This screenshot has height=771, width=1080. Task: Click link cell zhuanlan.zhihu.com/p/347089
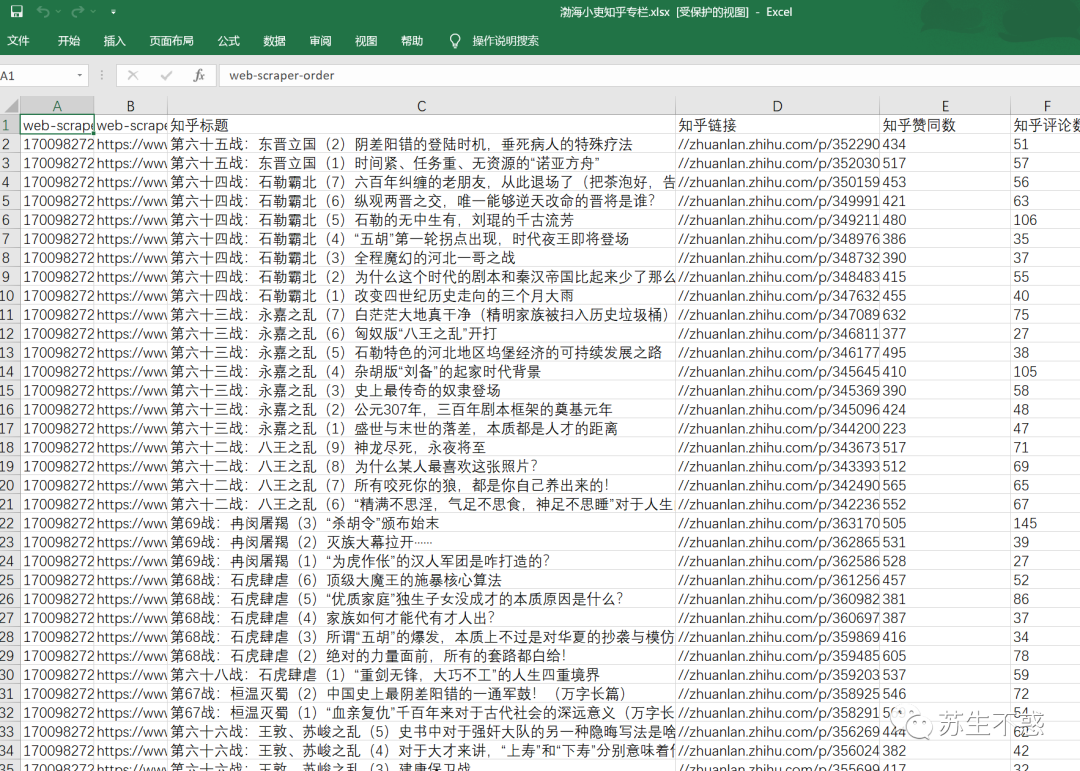click(x=778, y=315)
